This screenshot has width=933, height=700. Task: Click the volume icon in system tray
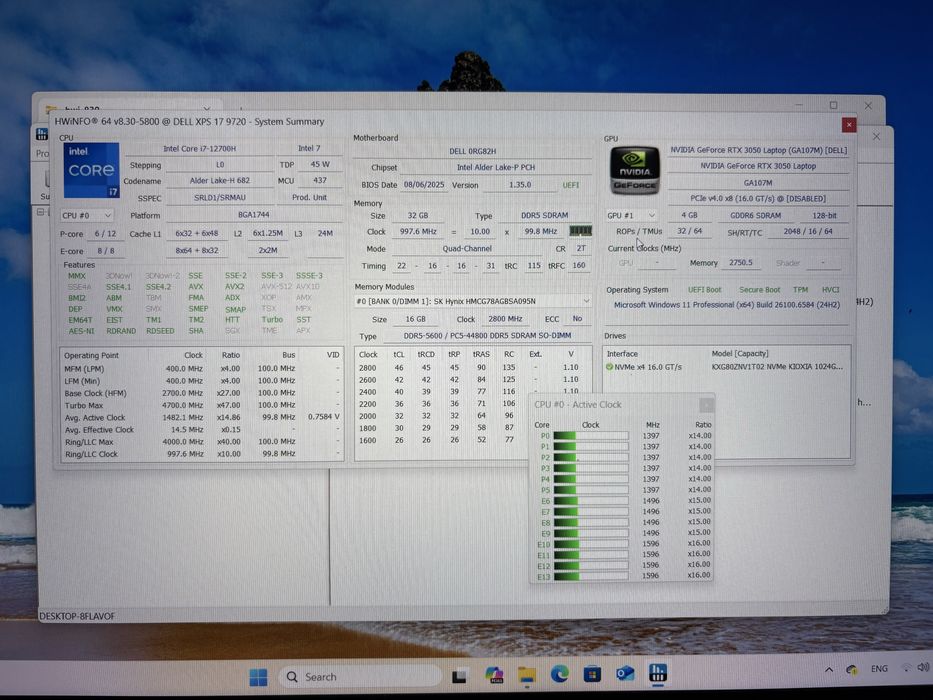pos(924,667)
